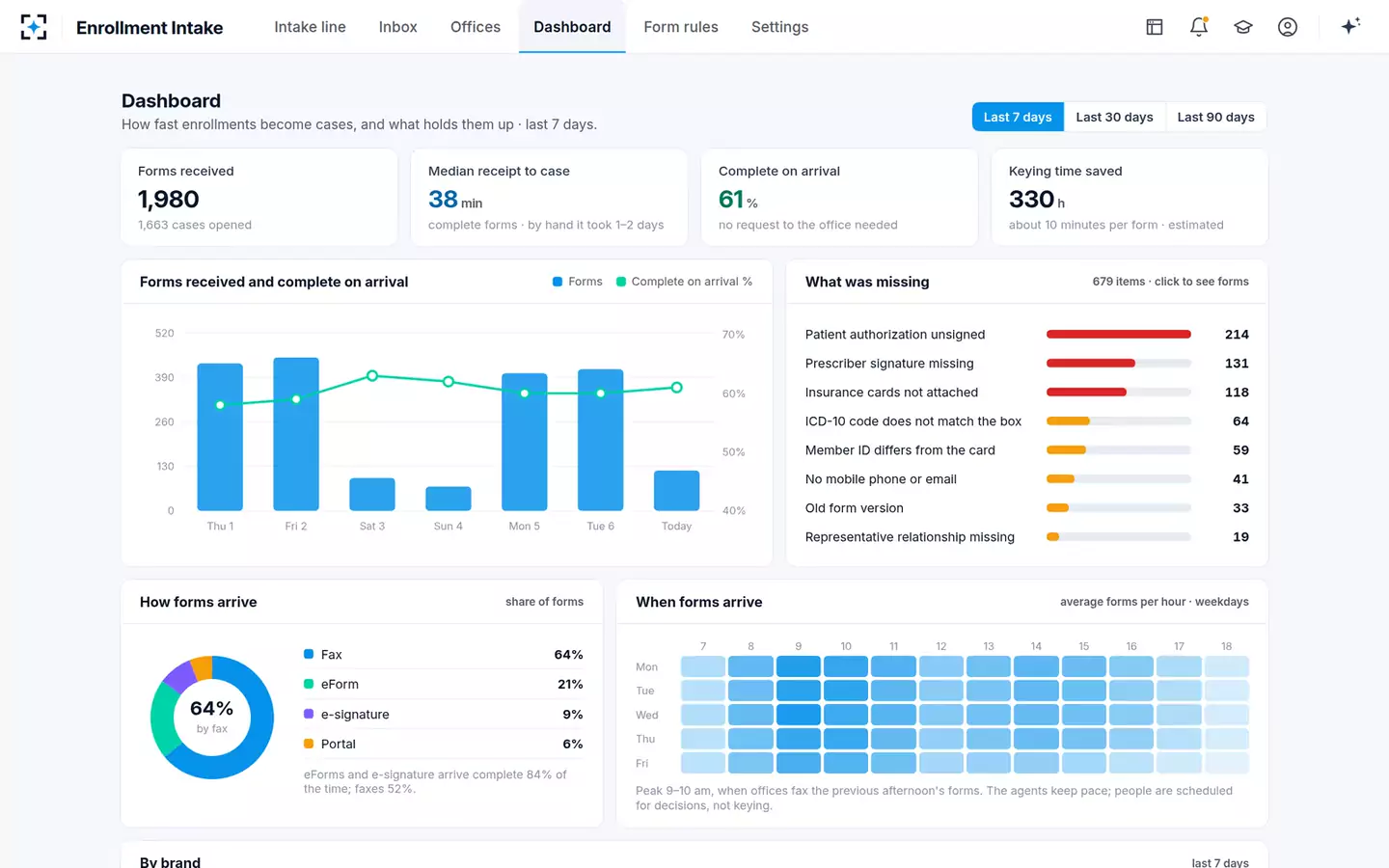Switch to Last 30 days range

tap(1114, 117)
